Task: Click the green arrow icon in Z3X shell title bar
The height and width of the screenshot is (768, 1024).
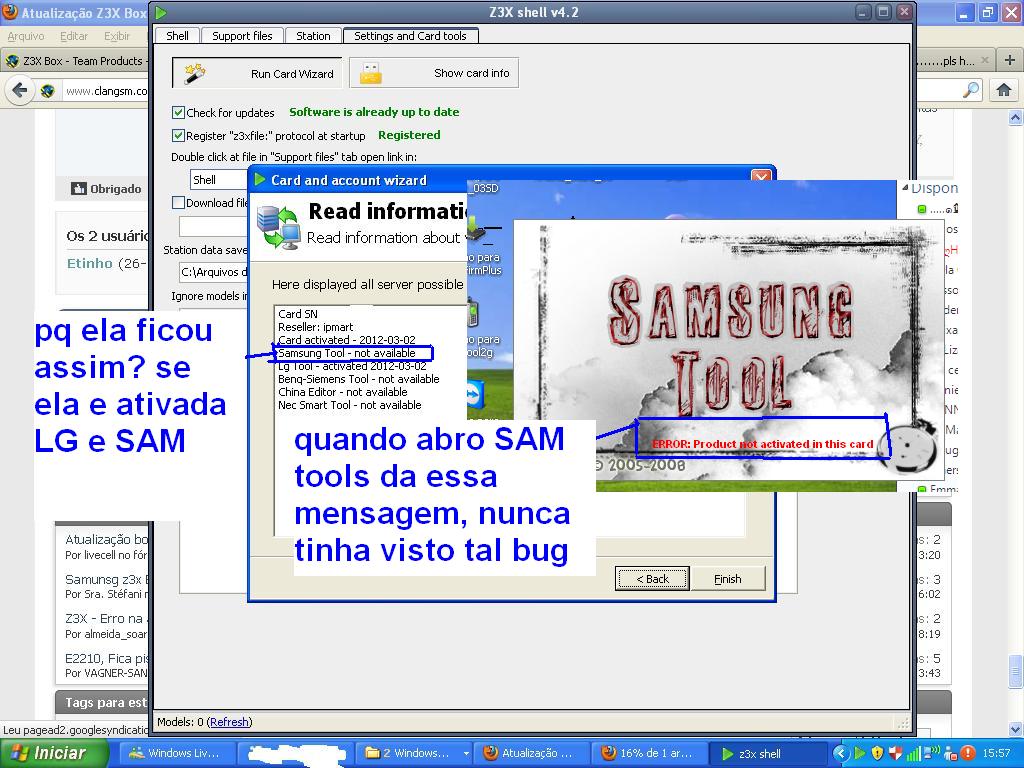Action: 161,12
